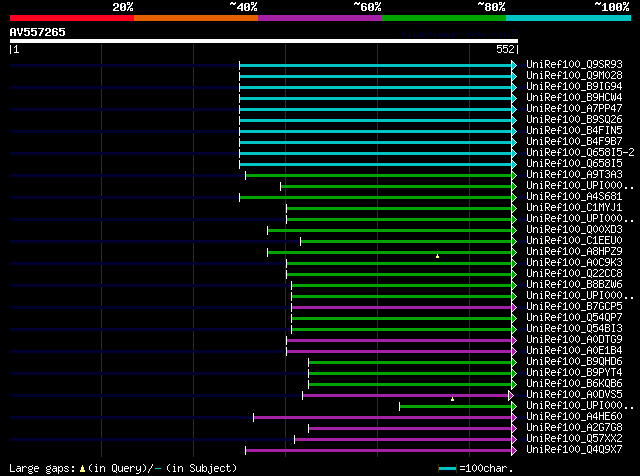
Task: Click the yellow gap marker on A8HPZ9 bar
Action: [438, 256]
